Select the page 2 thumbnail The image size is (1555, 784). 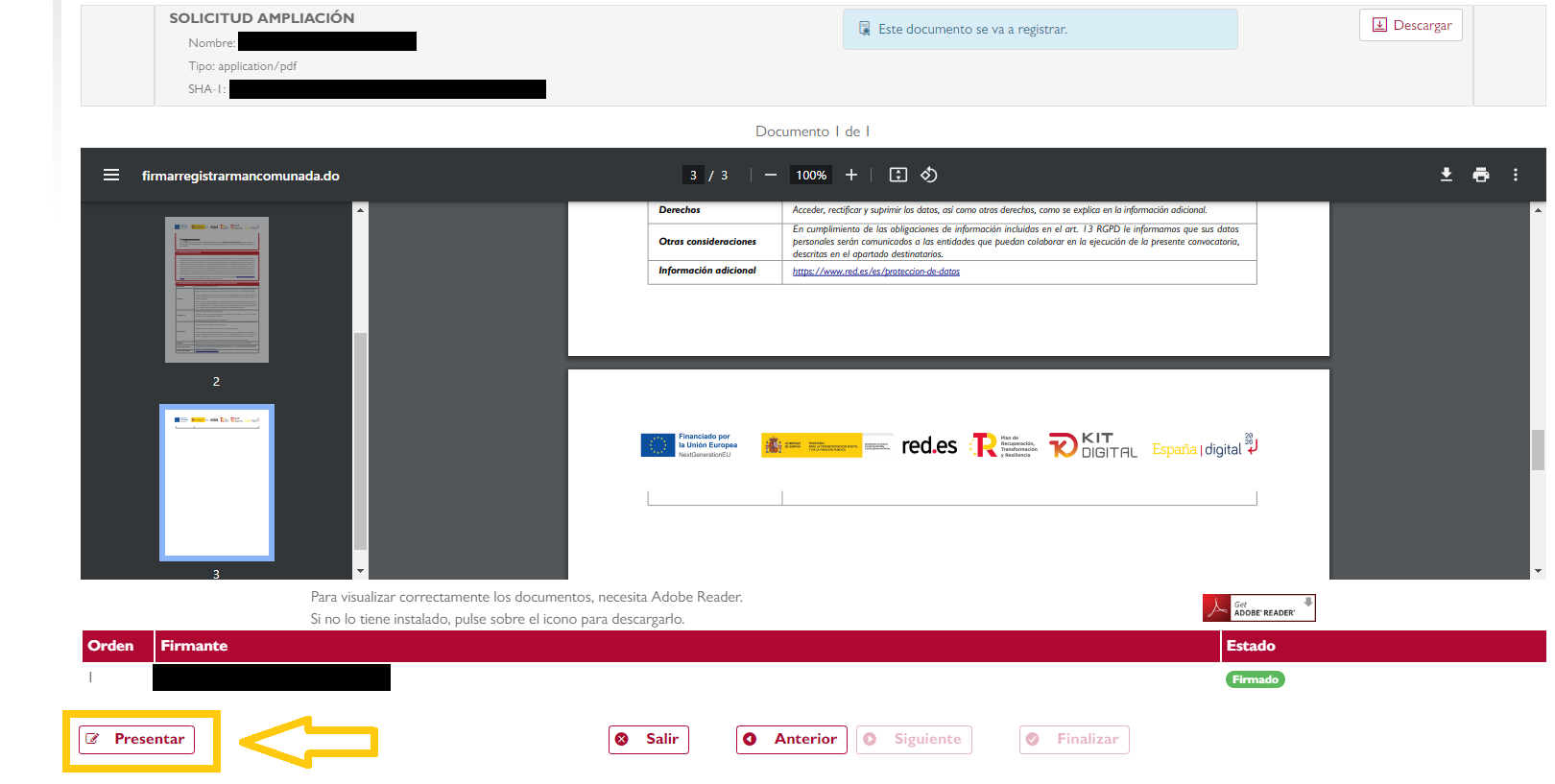click(x=217, y=290)
